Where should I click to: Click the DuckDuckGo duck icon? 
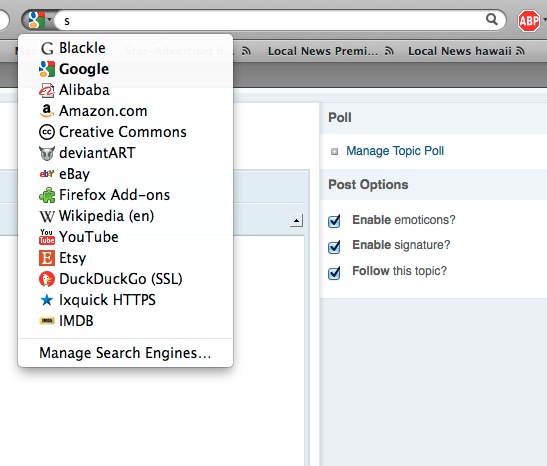[47, 279]
